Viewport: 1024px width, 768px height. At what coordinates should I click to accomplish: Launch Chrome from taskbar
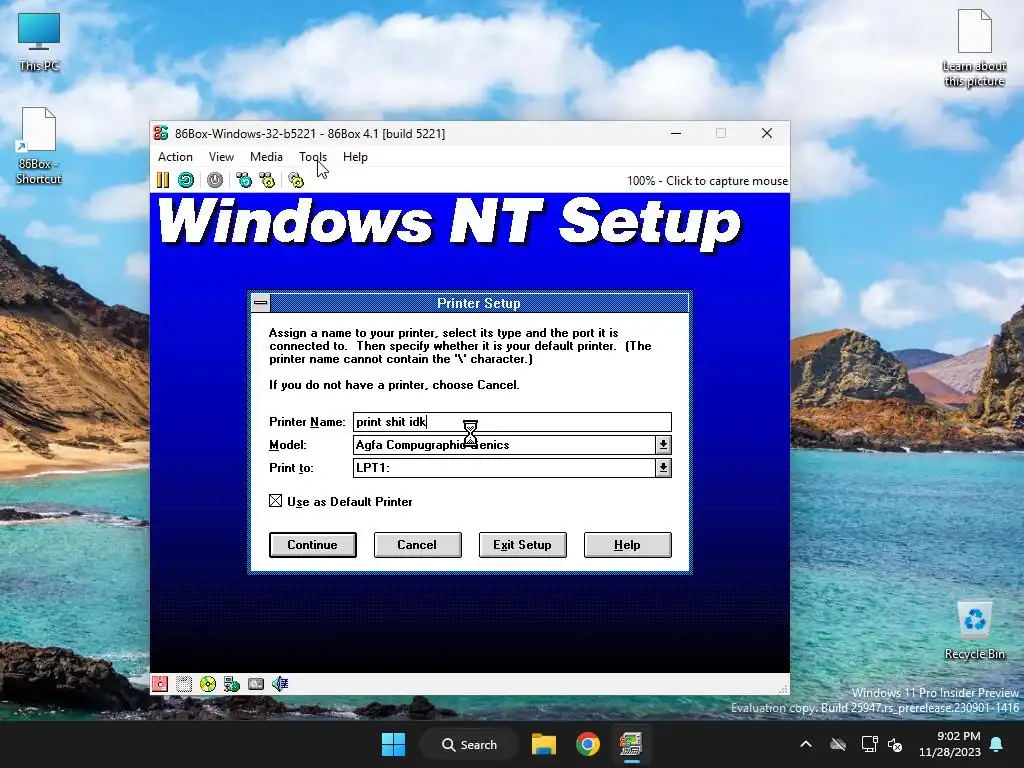point(588,744)
